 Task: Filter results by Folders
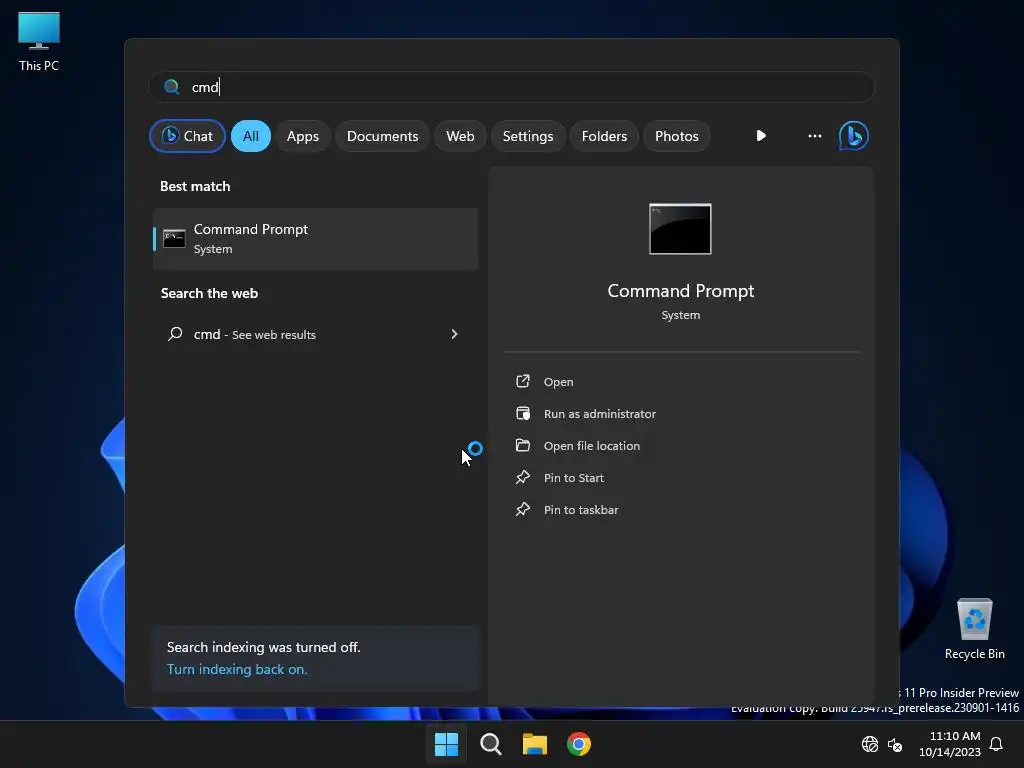click(x=604, y=136)
